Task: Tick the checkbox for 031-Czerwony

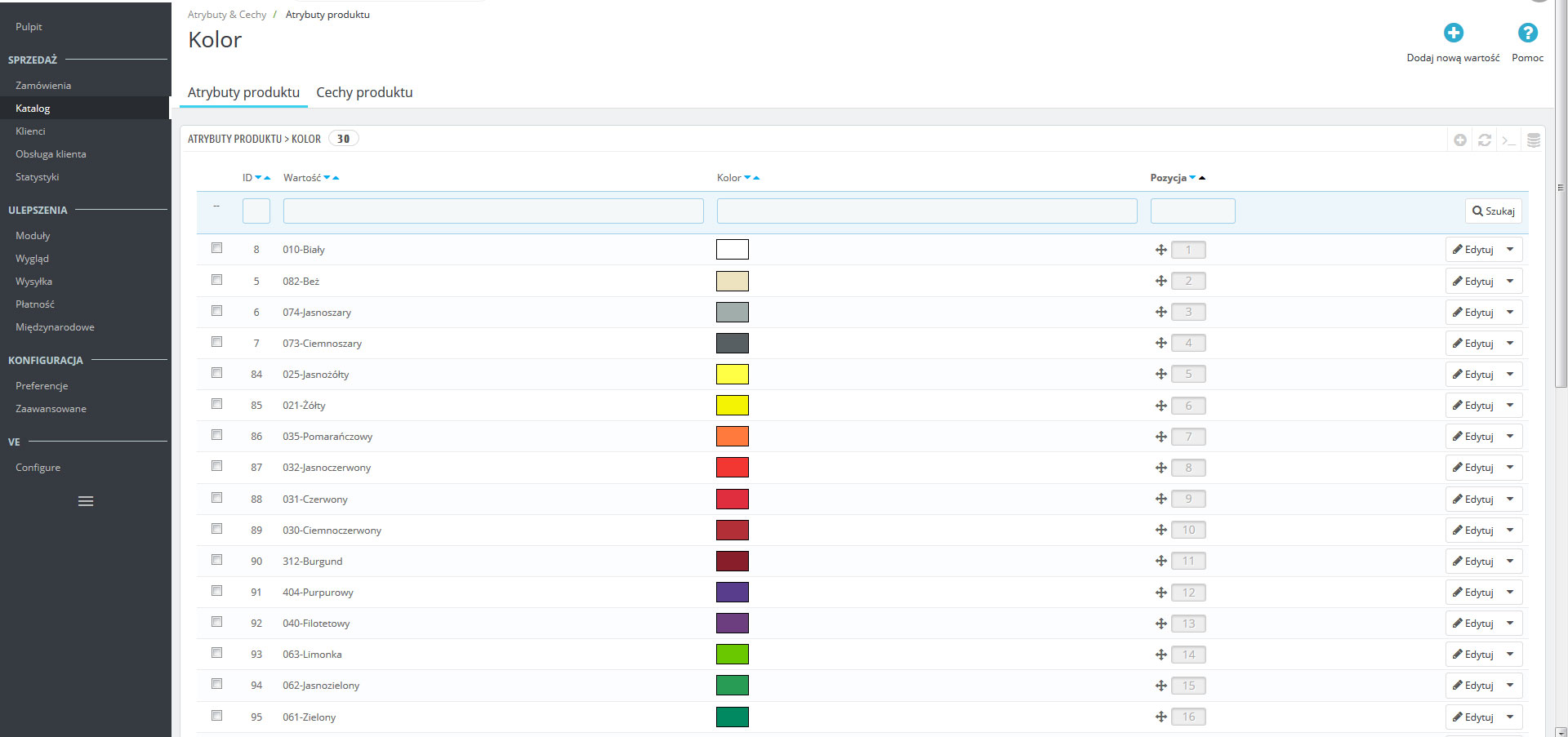Action: click(x=216, y=497)
